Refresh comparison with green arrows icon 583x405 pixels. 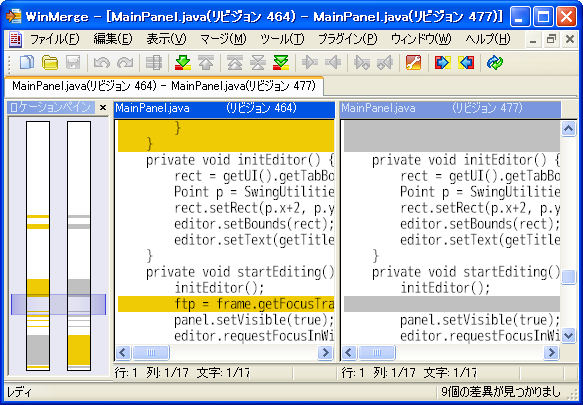(x=495, y=62)
